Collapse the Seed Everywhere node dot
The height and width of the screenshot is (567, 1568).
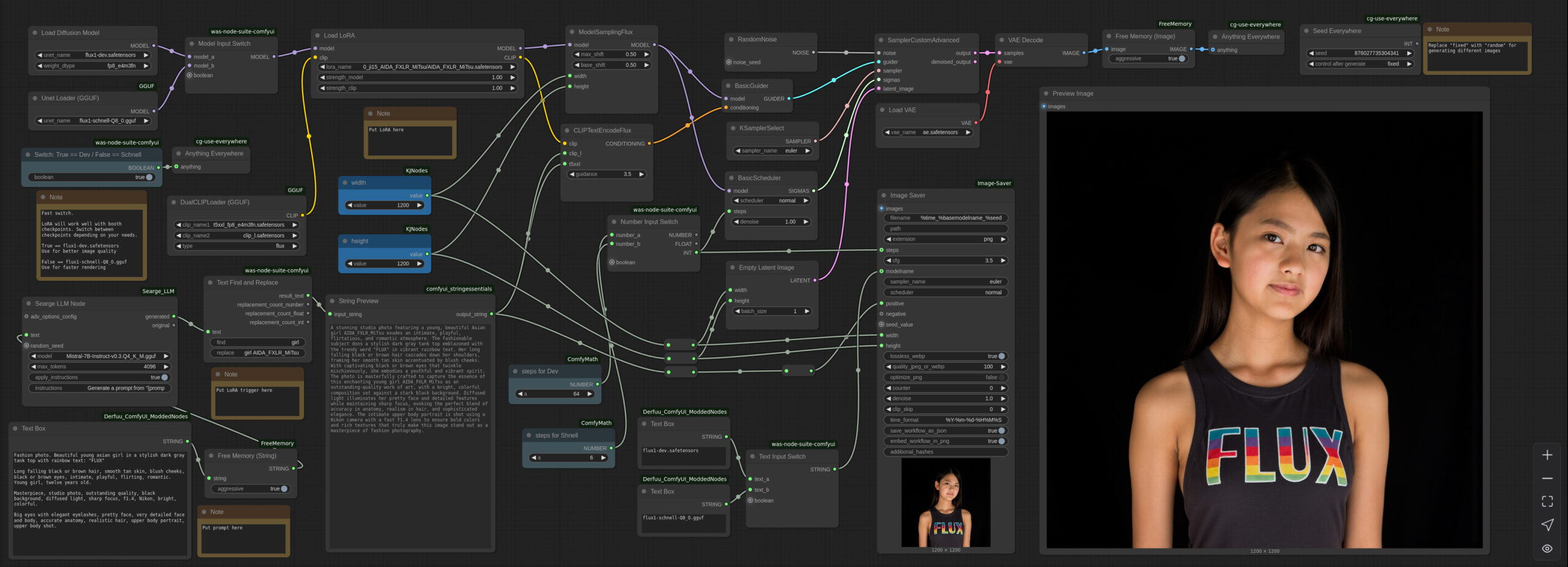1306,31
